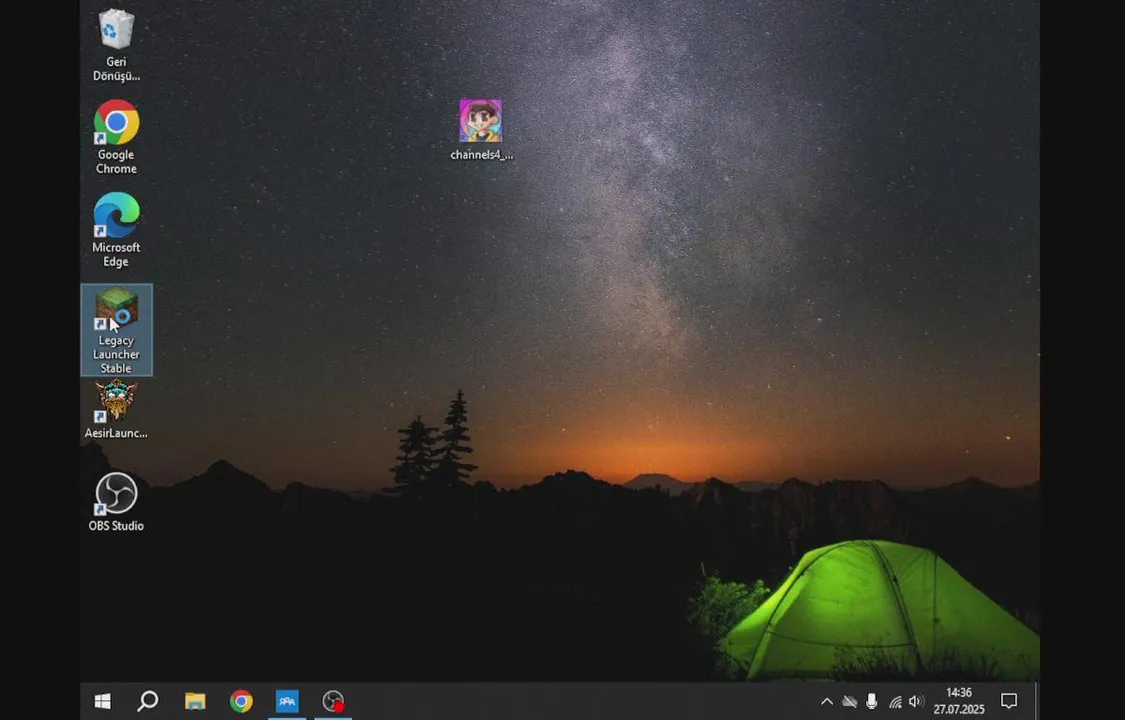Switch to the blue taskbar app with people icon
1125x720 pixels.
click(x=287, y=701)
